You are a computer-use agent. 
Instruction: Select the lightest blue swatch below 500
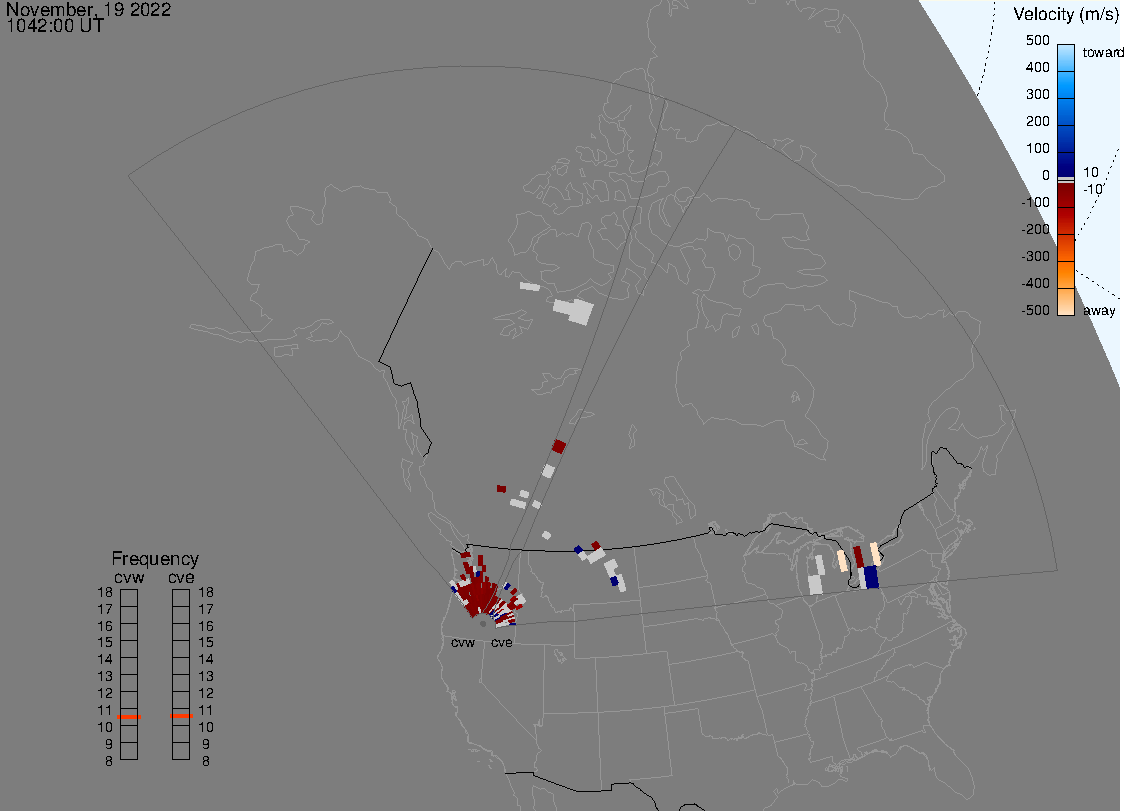[1066, 57]
